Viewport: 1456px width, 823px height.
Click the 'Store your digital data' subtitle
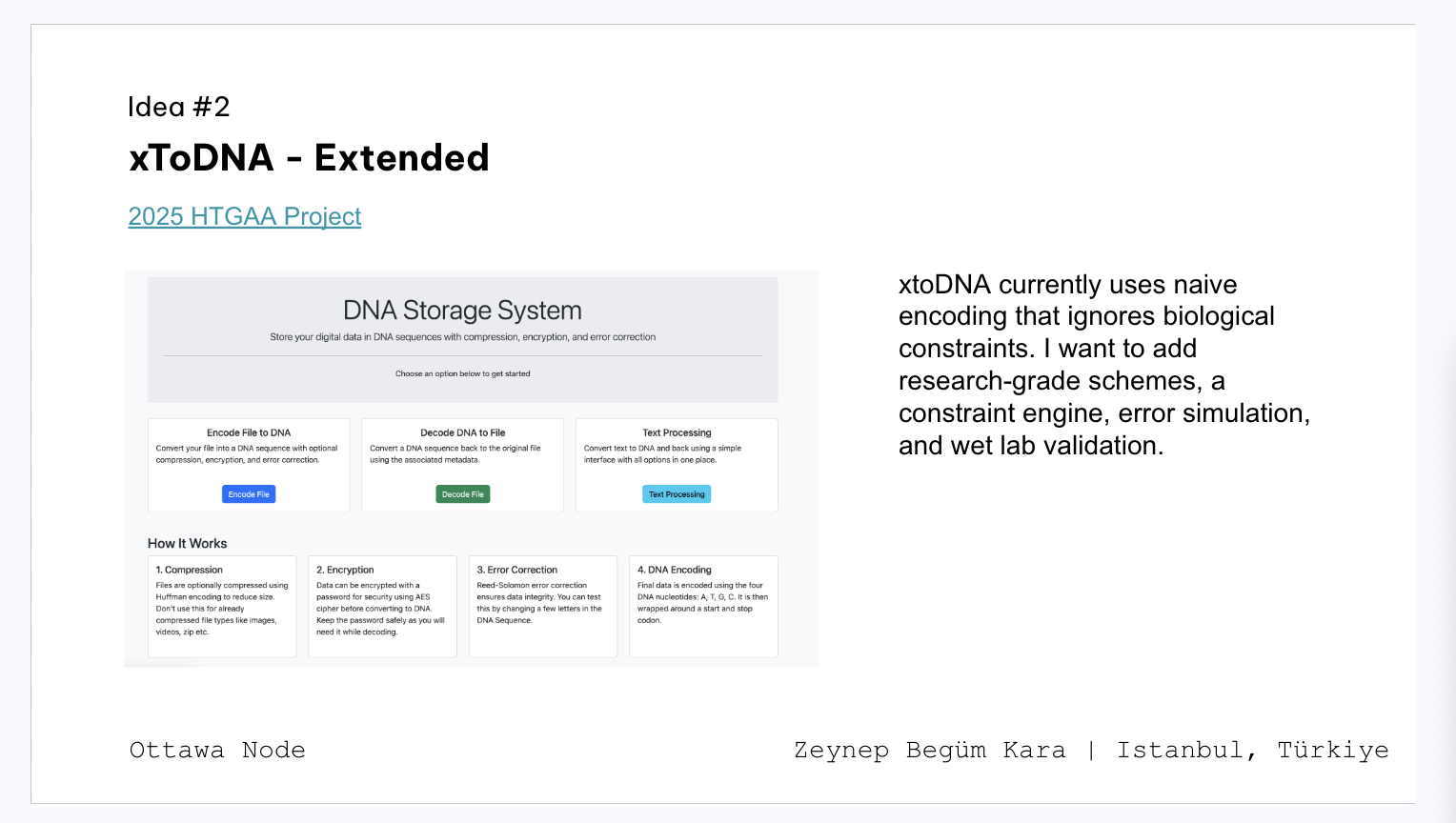[463, 337]
